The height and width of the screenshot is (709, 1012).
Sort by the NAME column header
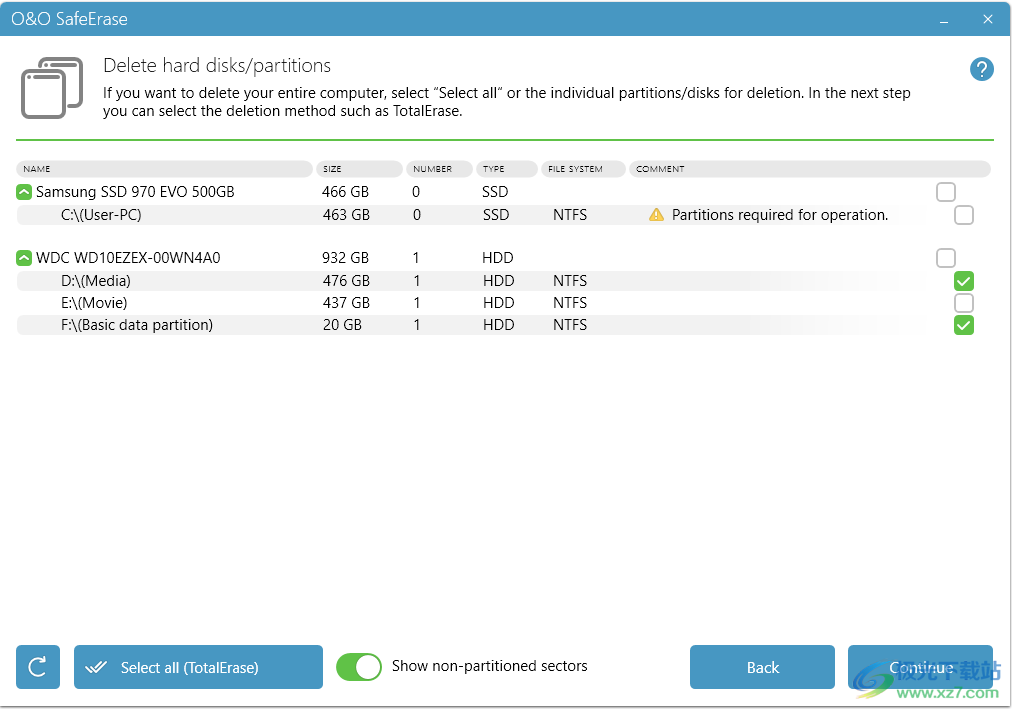click(x=165, y=169)
